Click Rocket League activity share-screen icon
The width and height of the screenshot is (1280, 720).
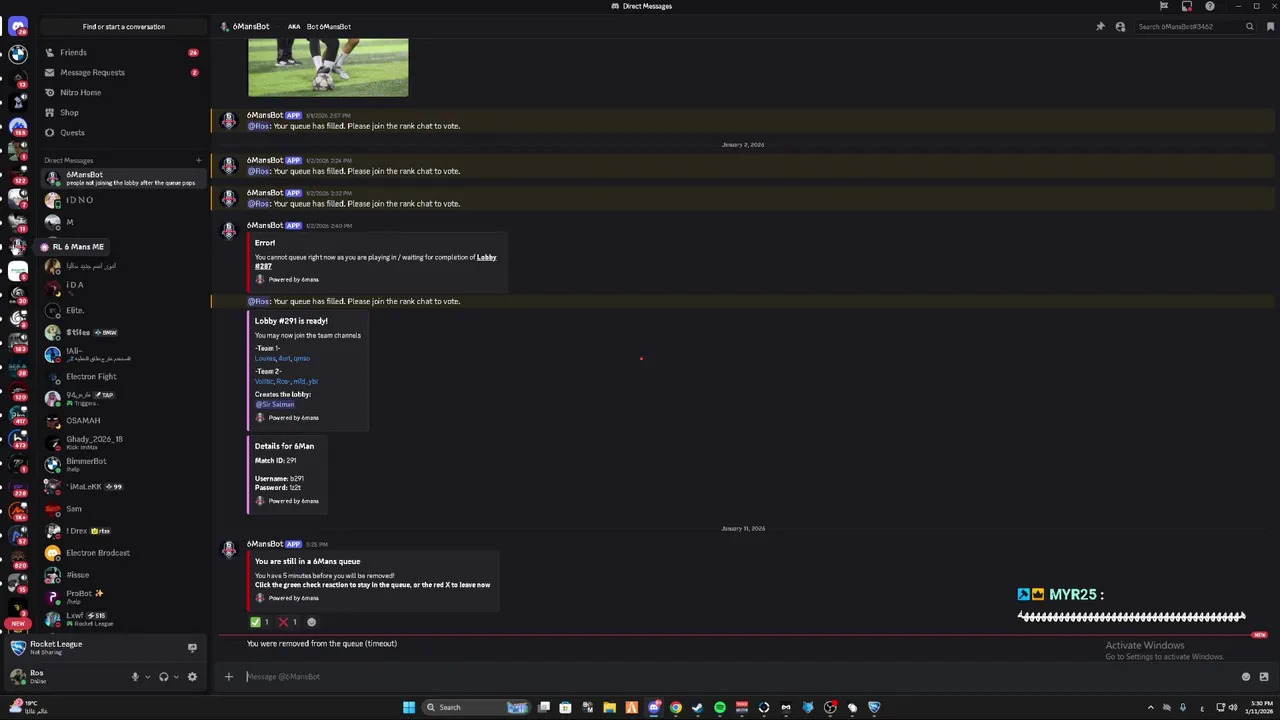click(x=192, y=647)
